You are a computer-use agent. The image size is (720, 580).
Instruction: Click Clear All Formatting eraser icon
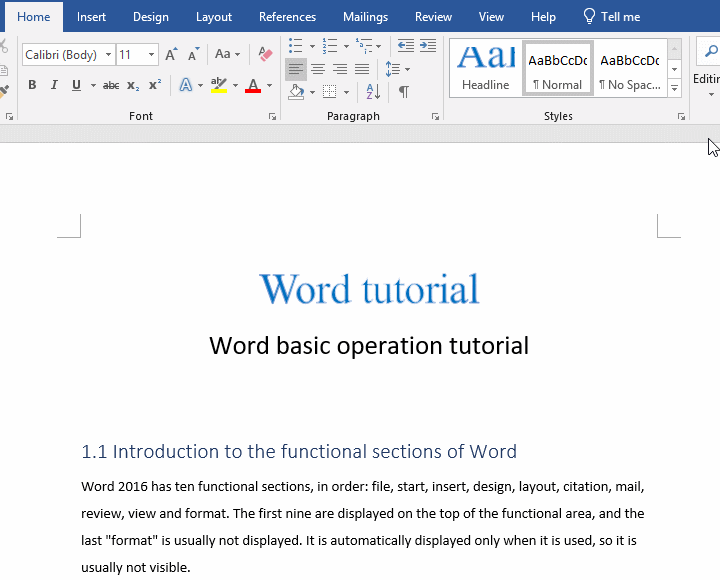265,54
